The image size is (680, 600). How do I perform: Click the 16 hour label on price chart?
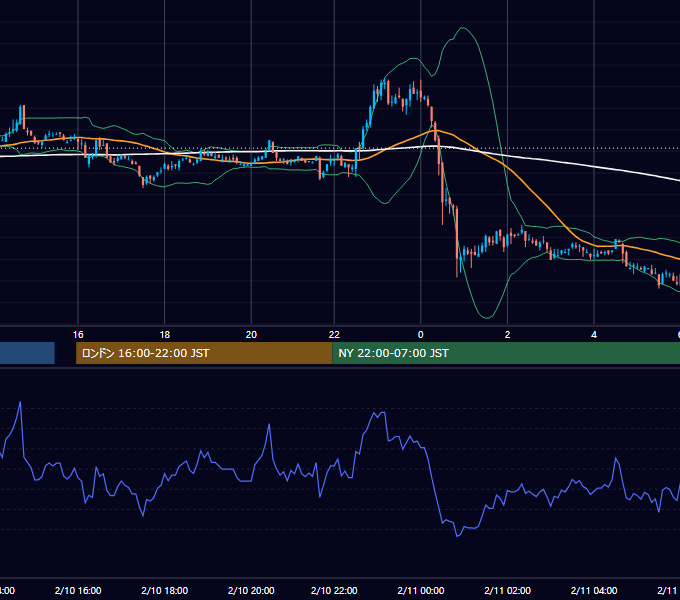78,334
